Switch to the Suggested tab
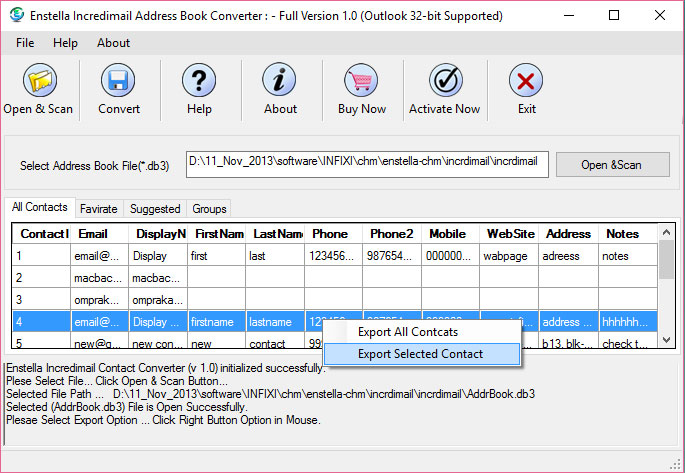This screenshot has height=473, width=685. (155, 209)
